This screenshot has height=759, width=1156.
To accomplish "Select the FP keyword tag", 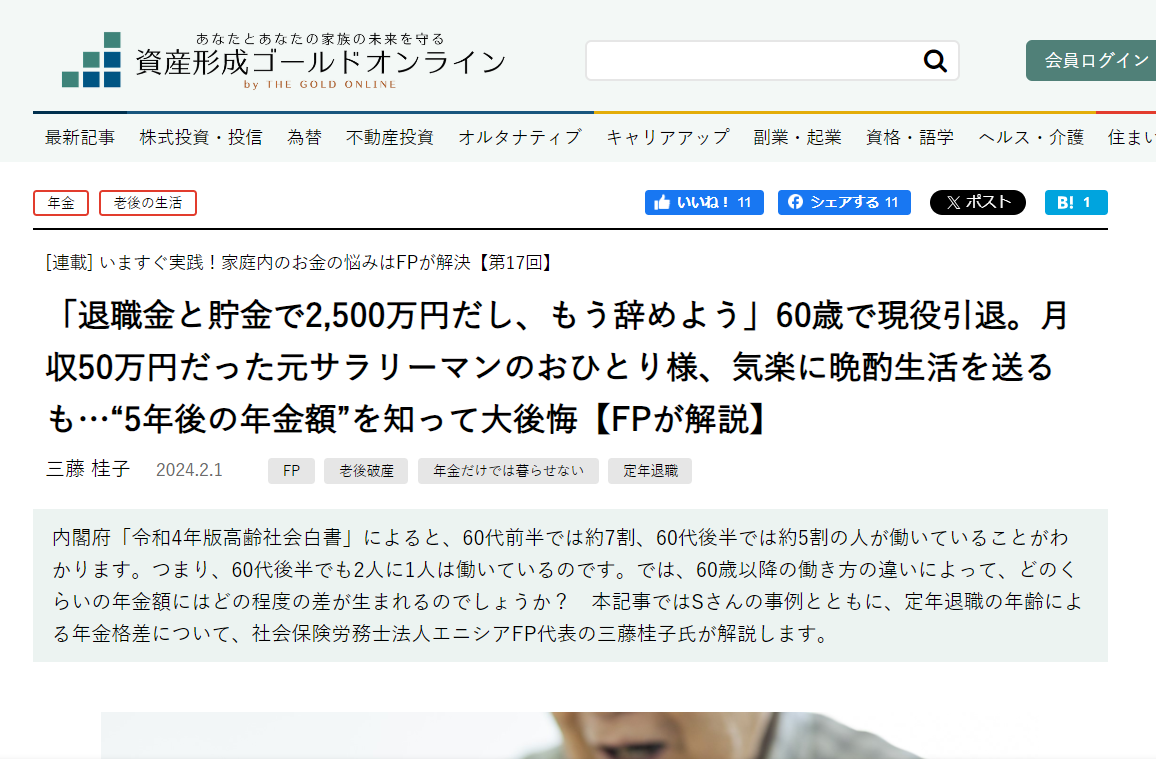I will [x=291, y=471].
